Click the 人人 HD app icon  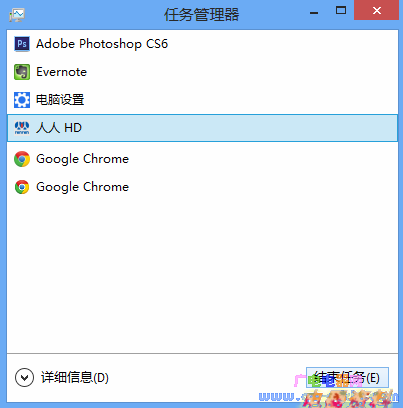[x=22, y=128]
